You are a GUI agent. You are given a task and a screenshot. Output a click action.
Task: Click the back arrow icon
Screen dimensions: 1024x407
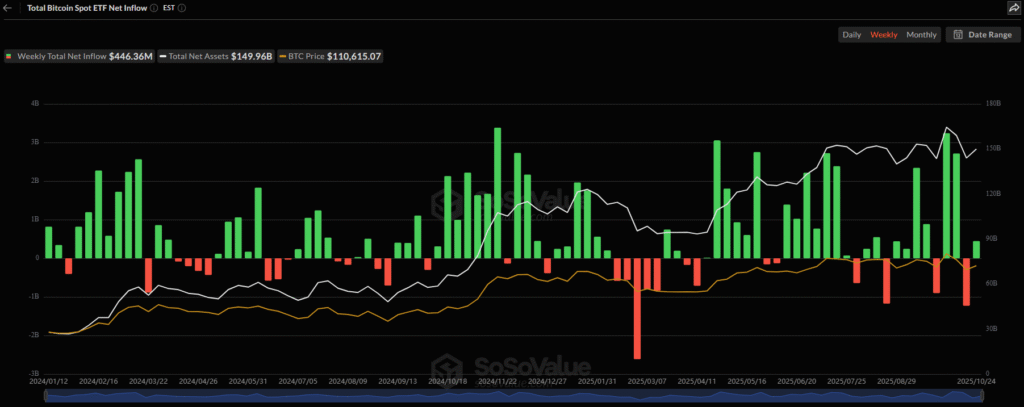tap(9, 8)
